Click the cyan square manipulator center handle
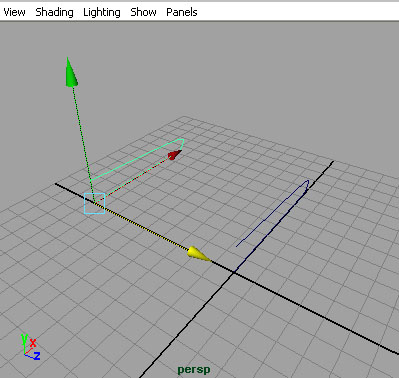Image resolution: width=399 pixels, height=378 pixels. coord(95,203)
